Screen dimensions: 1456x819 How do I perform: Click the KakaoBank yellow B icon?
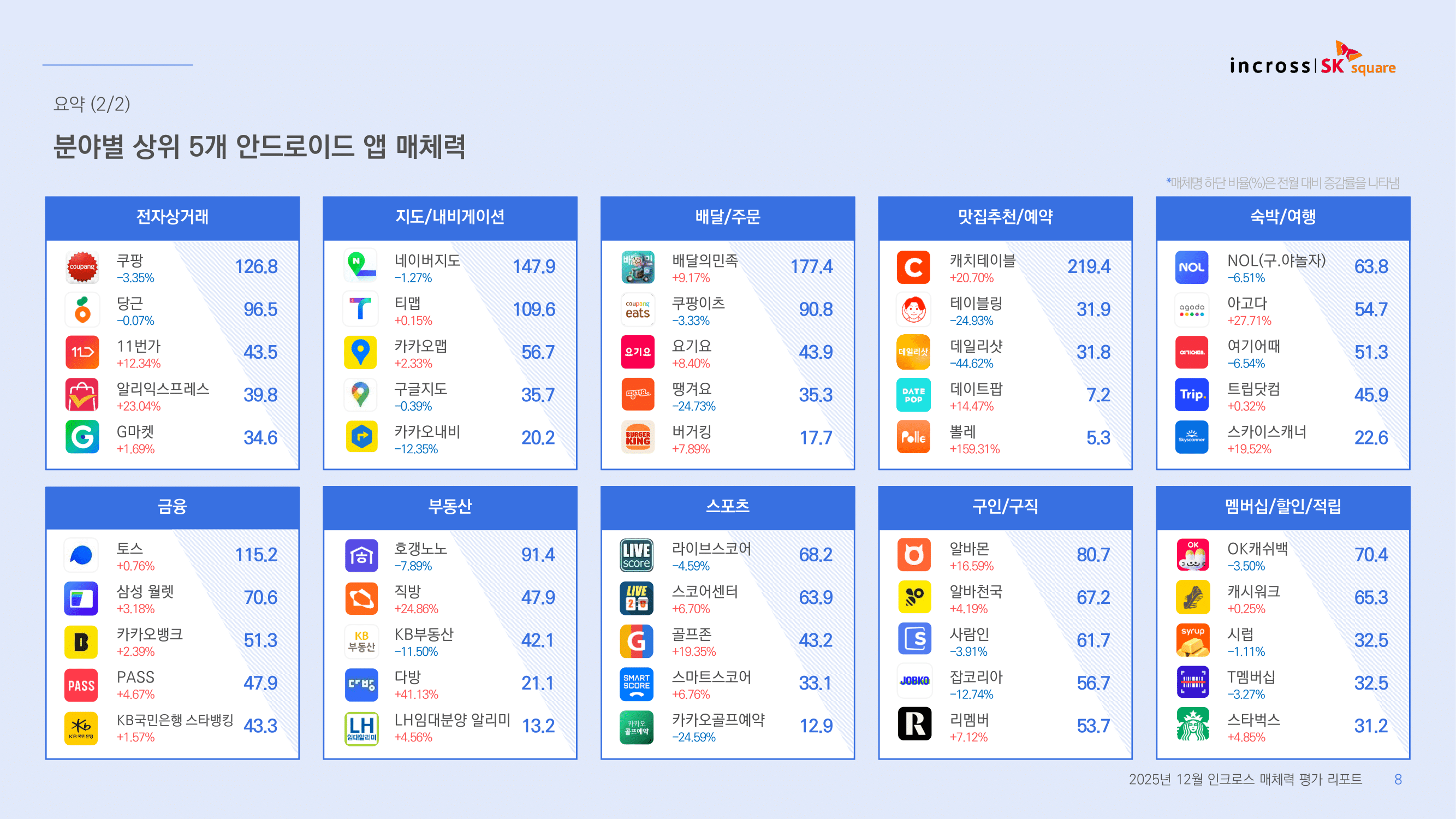point(82,642)
